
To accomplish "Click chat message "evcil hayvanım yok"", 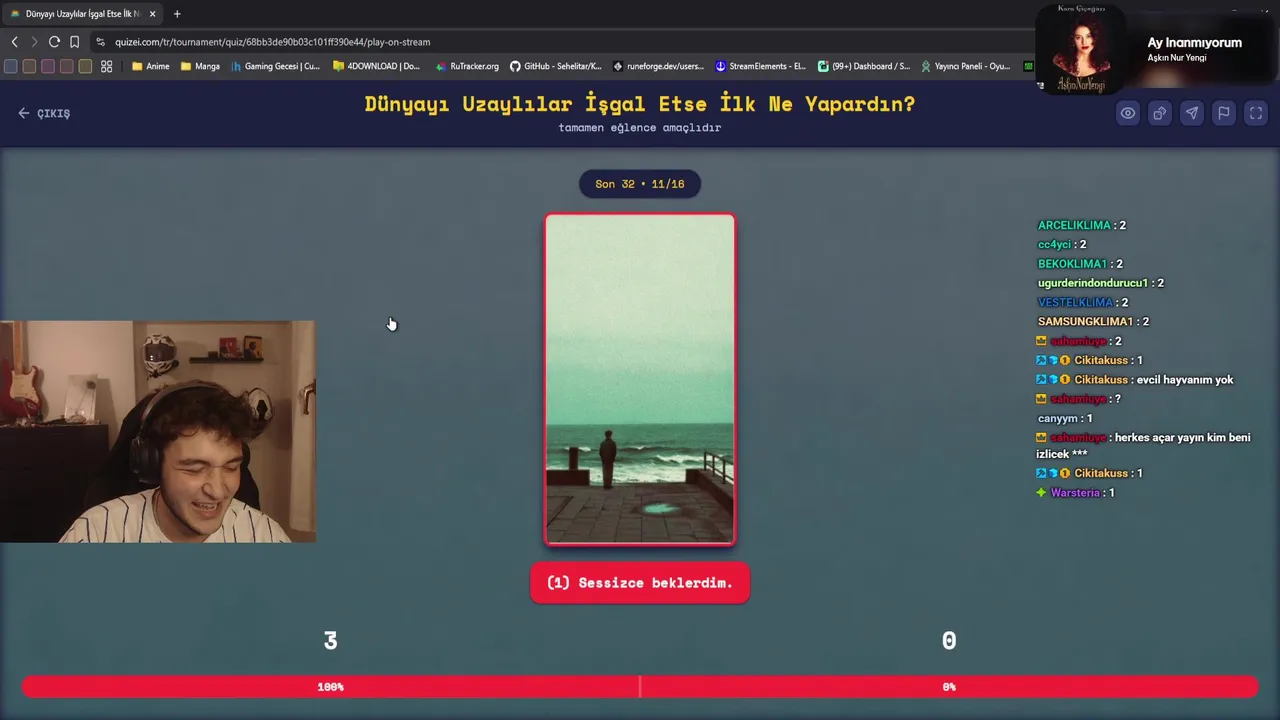I will pyautogui.click(x=1185, y=380).
